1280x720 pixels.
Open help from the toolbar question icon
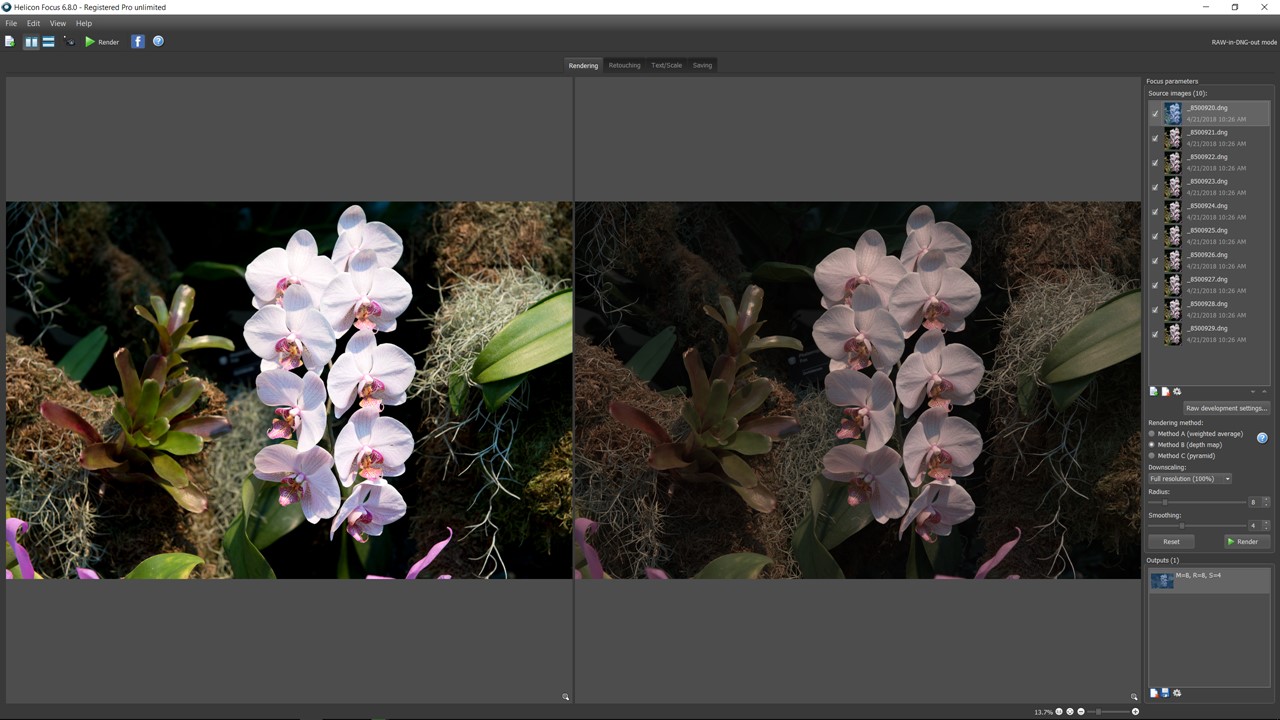pos(158,41)
